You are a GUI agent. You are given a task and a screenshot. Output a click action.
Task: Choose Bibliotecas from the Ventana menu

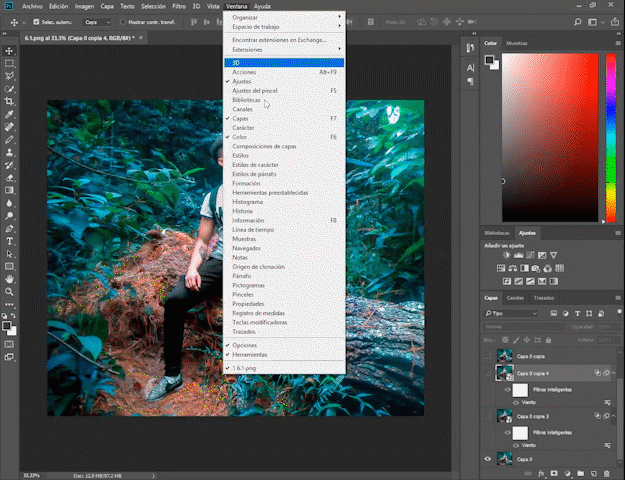tap(247, 99)
